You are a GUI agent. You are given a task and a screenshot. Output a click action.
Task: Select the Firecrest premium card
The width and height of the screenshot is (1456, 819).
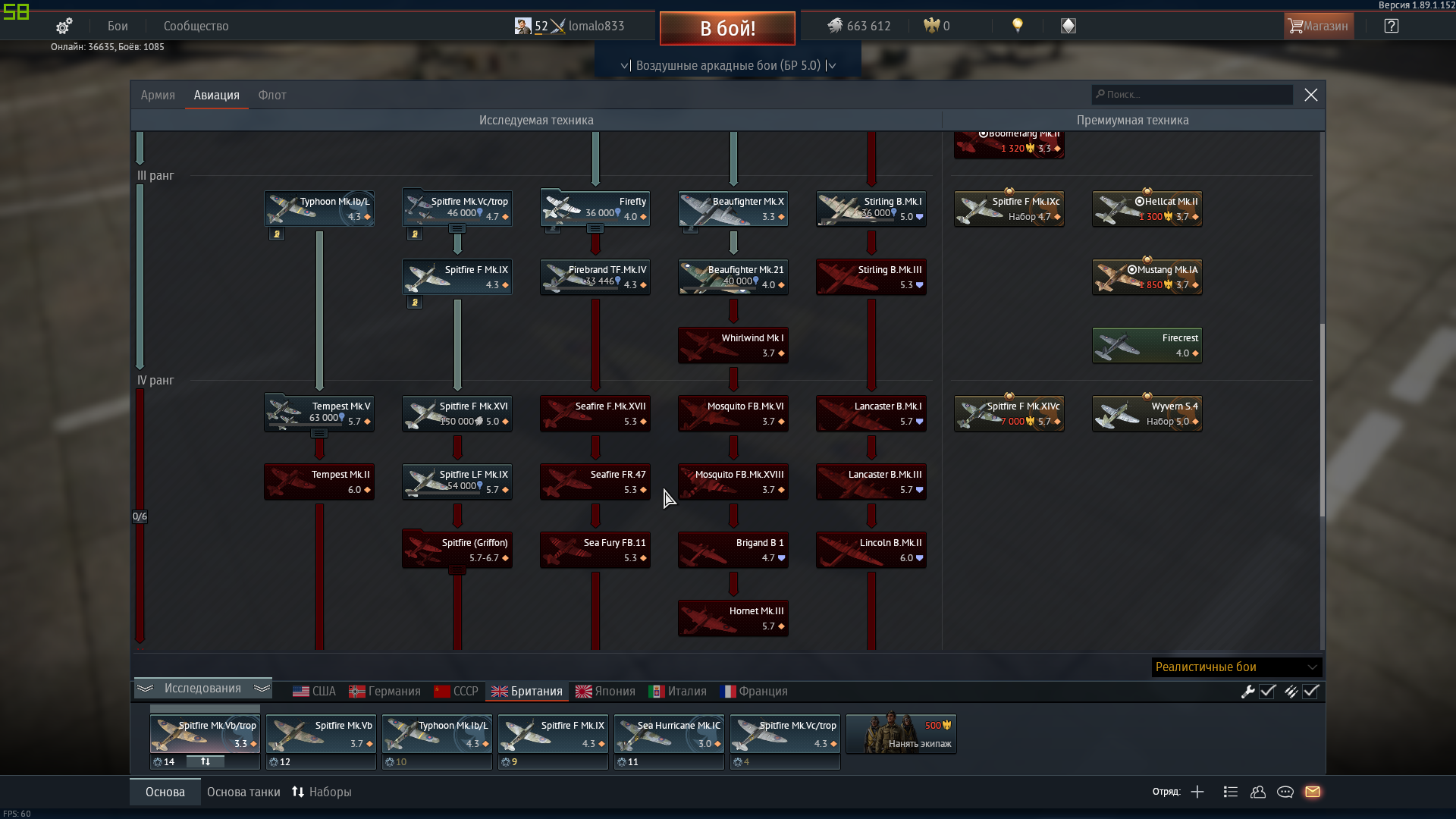coord(1147,345)
